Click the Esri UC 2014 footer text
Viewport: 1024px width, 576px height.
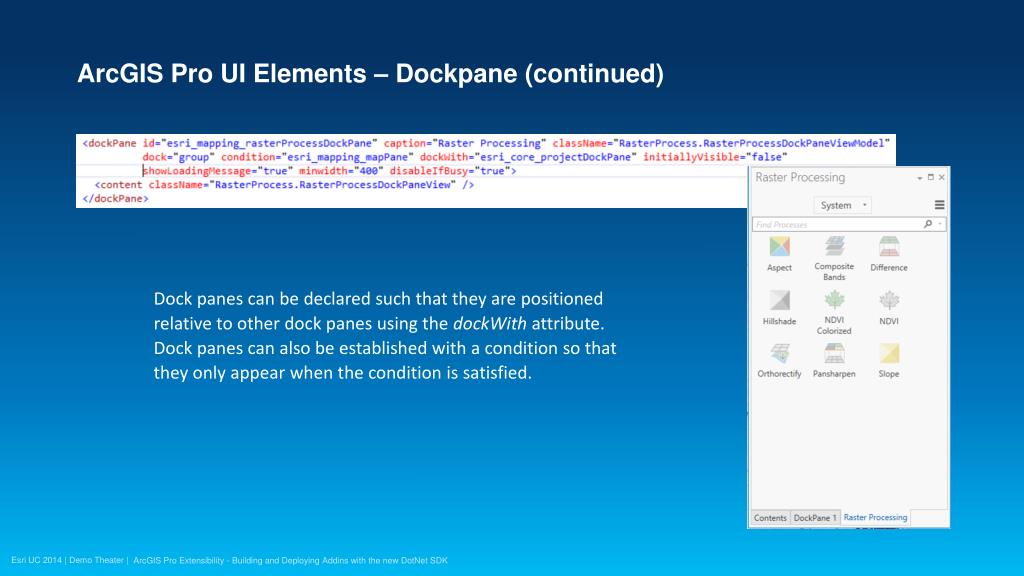[x=35, y=560]
